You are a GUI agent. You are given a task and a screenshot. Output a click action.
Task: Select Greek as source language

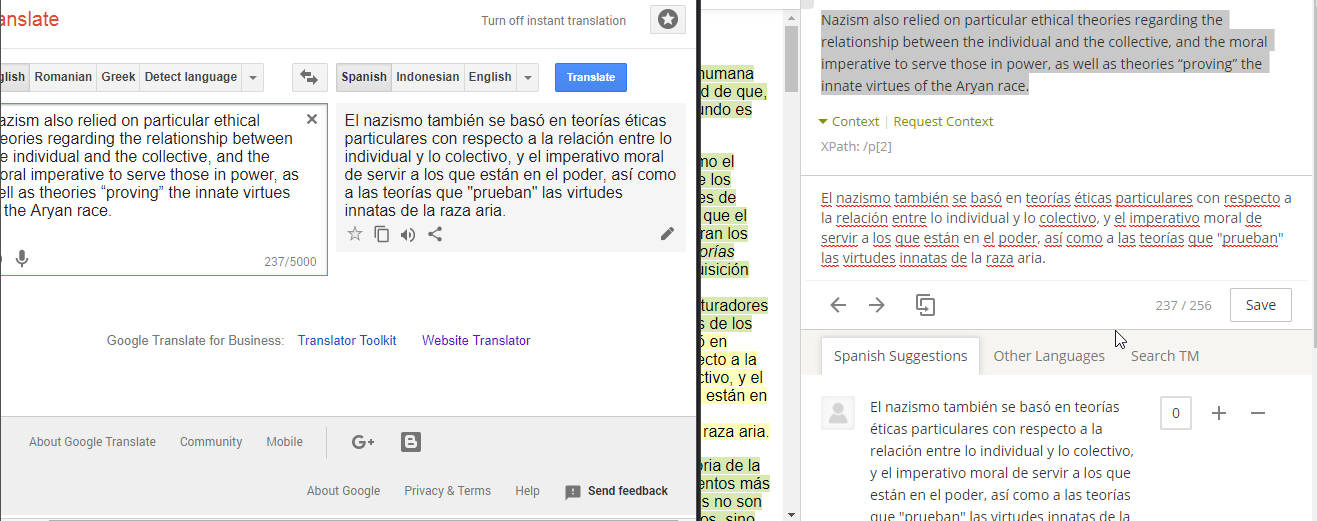(118, 77)
